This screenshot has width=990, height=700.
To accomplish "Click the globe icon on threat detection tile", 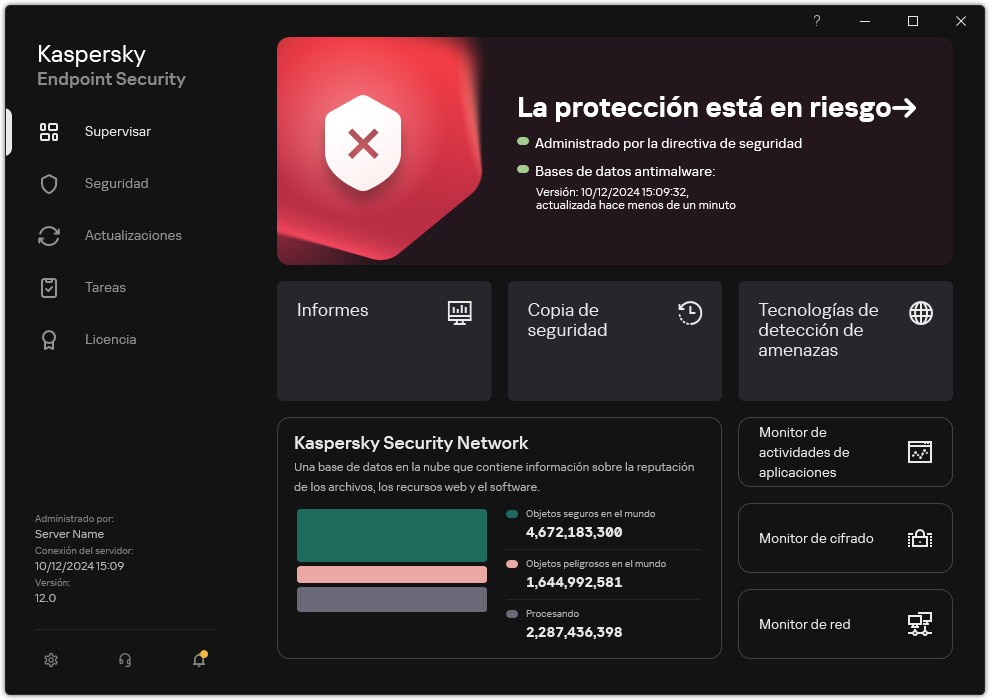I will [x=919, y=313].
